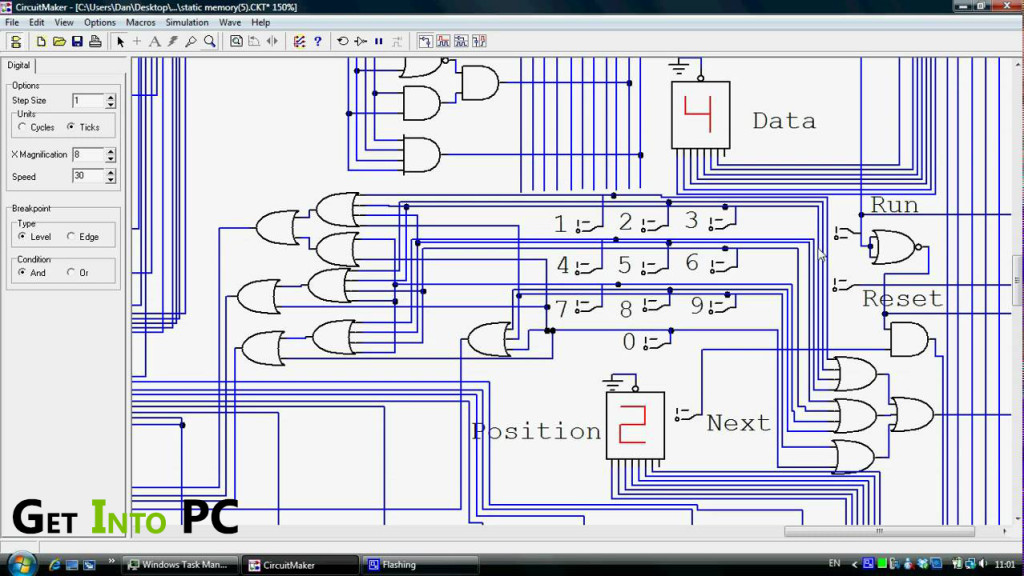Viewport: 1024px width, 576px height.
Task: Save the circuit with the floppy icon
Action: [77, 42]
